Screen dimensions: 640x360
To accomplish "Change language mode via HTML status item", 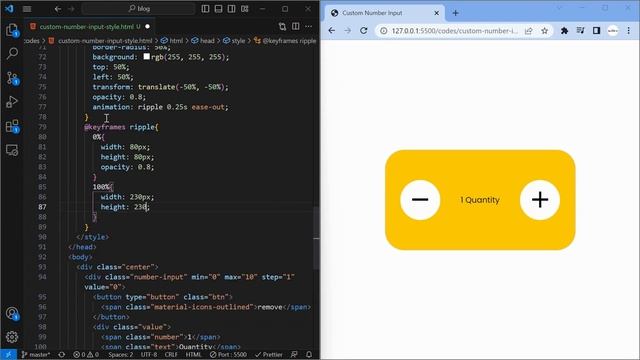I will 193,354.
